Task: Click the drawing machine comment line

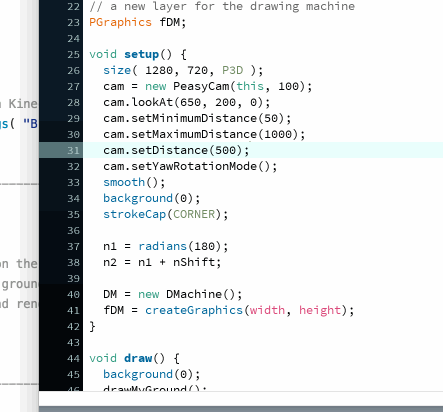Action: [222, 6]
